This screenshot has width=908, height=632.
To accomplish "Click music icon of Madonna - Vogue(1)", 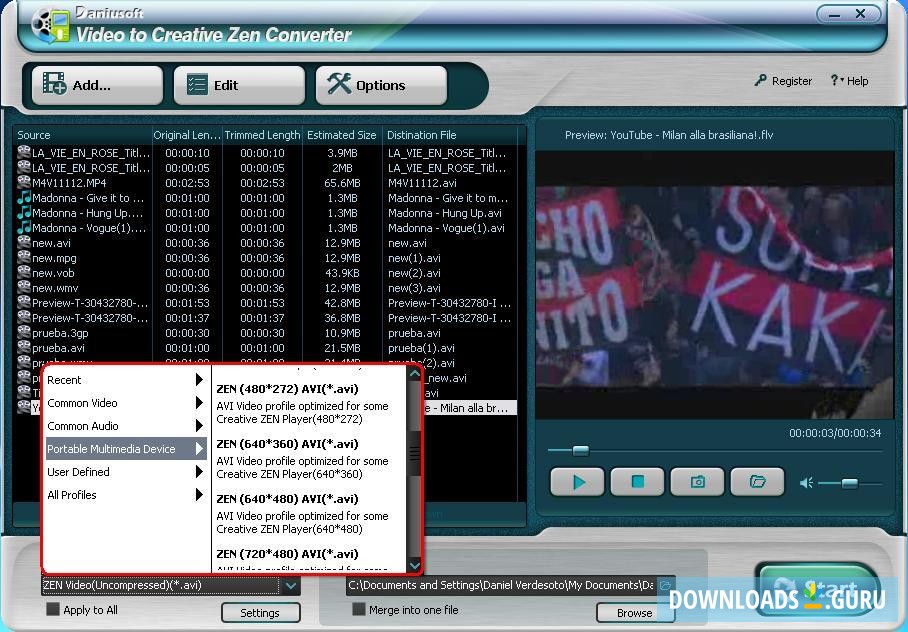I will (24, 228).
